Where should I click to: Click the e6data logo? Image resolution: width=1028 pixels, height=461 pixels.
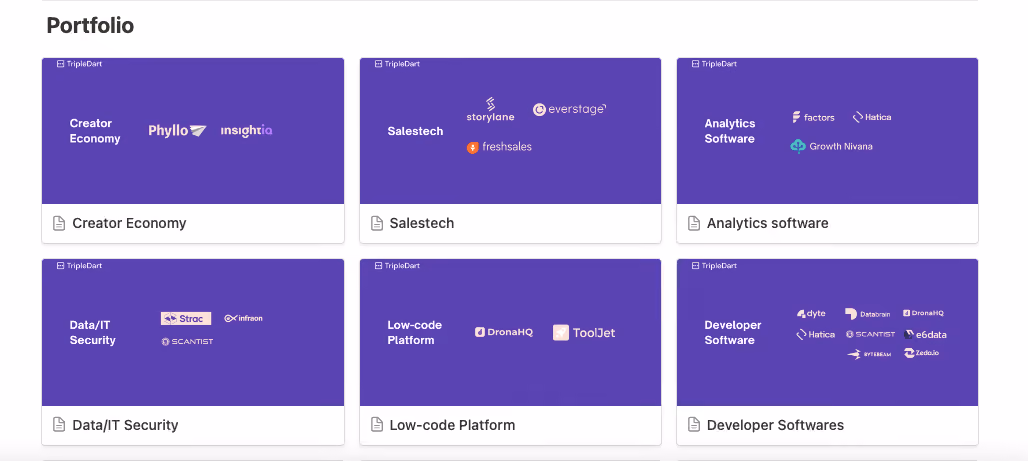coord(925,334)
